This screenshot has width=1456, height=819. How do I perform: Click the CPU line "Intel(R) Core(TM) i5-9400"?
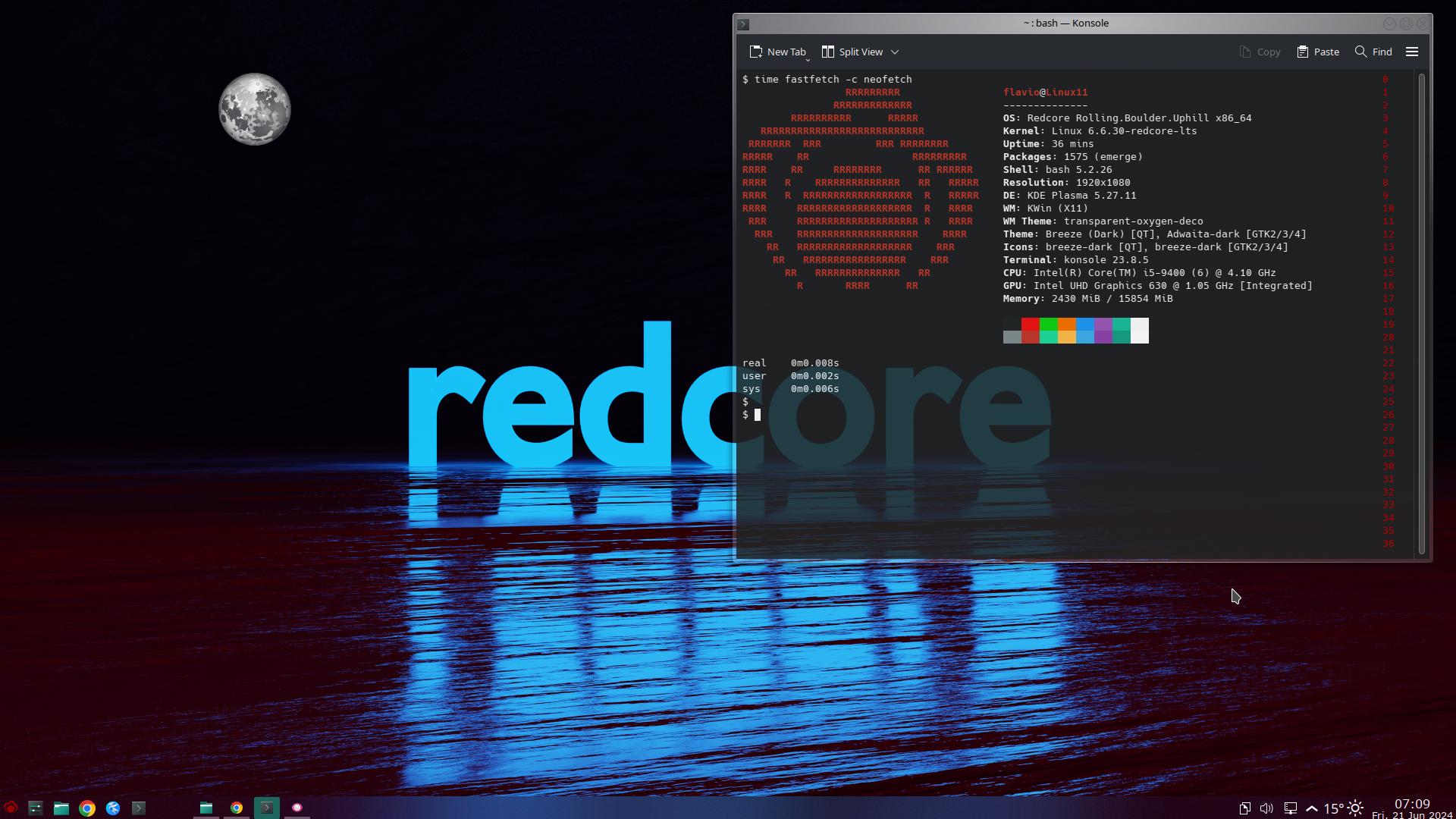pos(1140,272)
